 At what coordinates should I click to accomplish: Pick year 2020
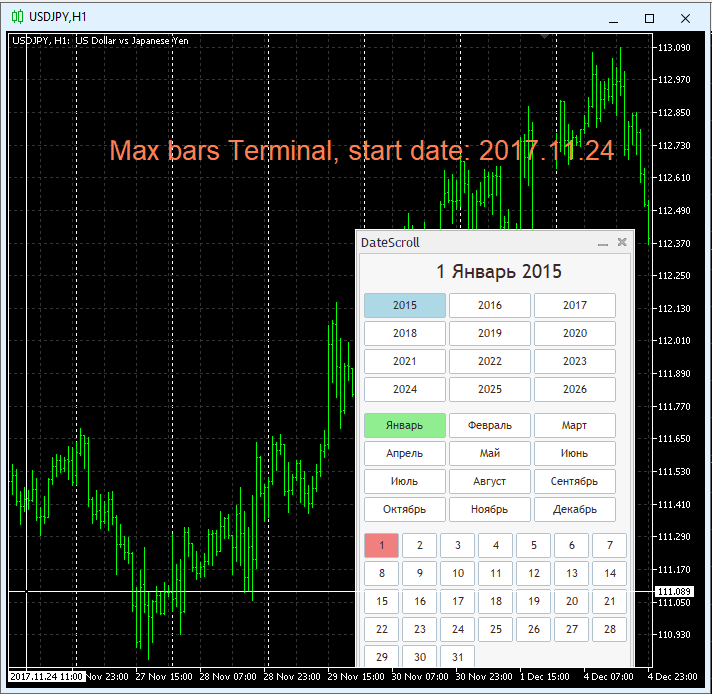click(575, 333)
